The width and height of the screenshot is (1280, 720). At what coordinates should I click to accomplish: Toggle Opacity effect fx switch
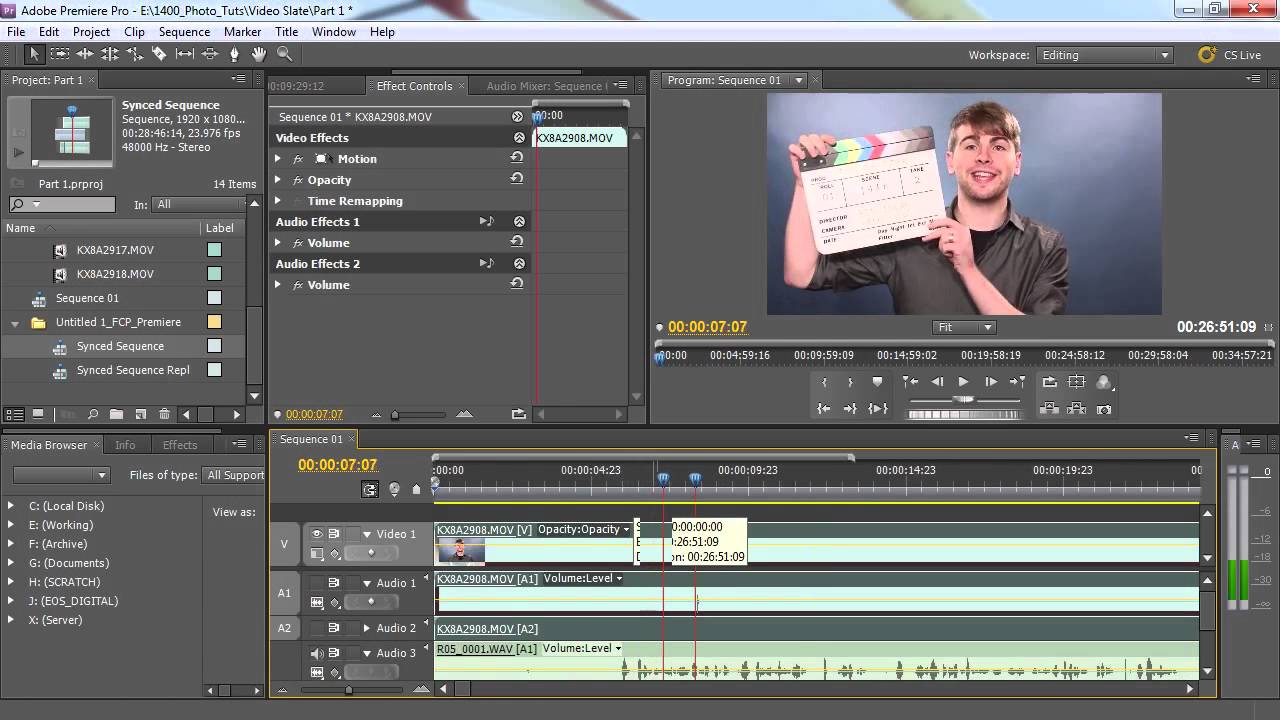(x=298, y=180)
